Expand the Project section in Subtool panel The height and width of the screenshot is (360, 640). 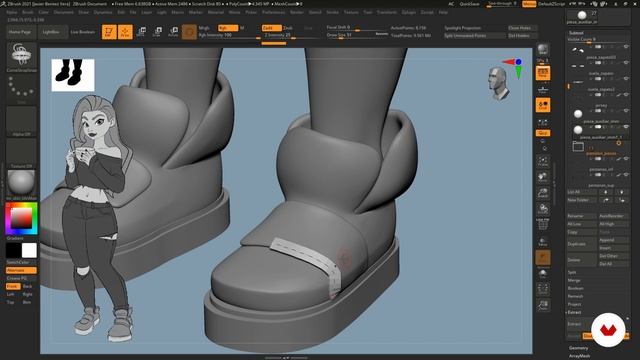click(574, 304)
